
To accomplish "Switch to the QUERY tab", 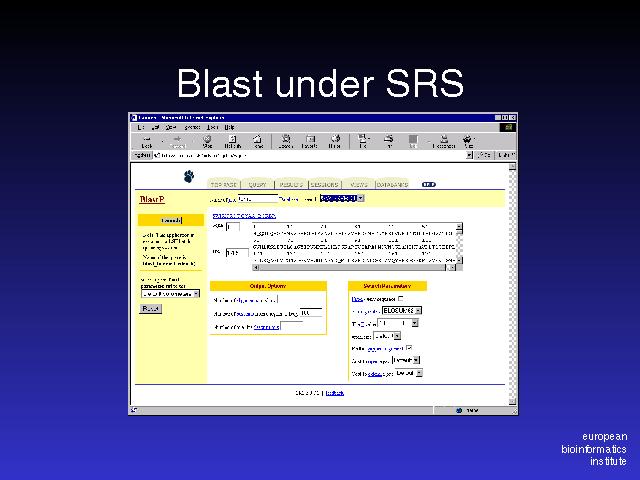I will tap(258, 185).
